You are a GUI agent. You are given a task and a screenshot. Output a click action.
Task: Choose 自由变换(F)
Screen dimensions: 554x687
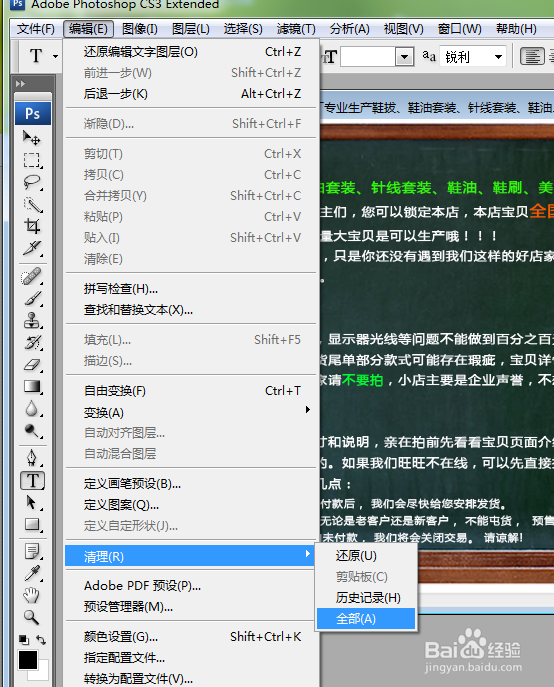[191, 390]
